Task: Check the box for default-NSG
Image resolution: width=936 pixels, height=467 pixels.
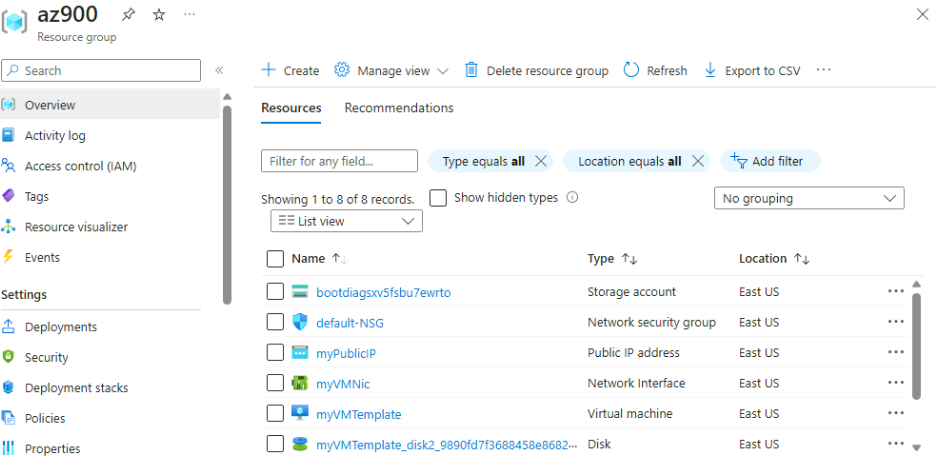Action: coord(276,322)
